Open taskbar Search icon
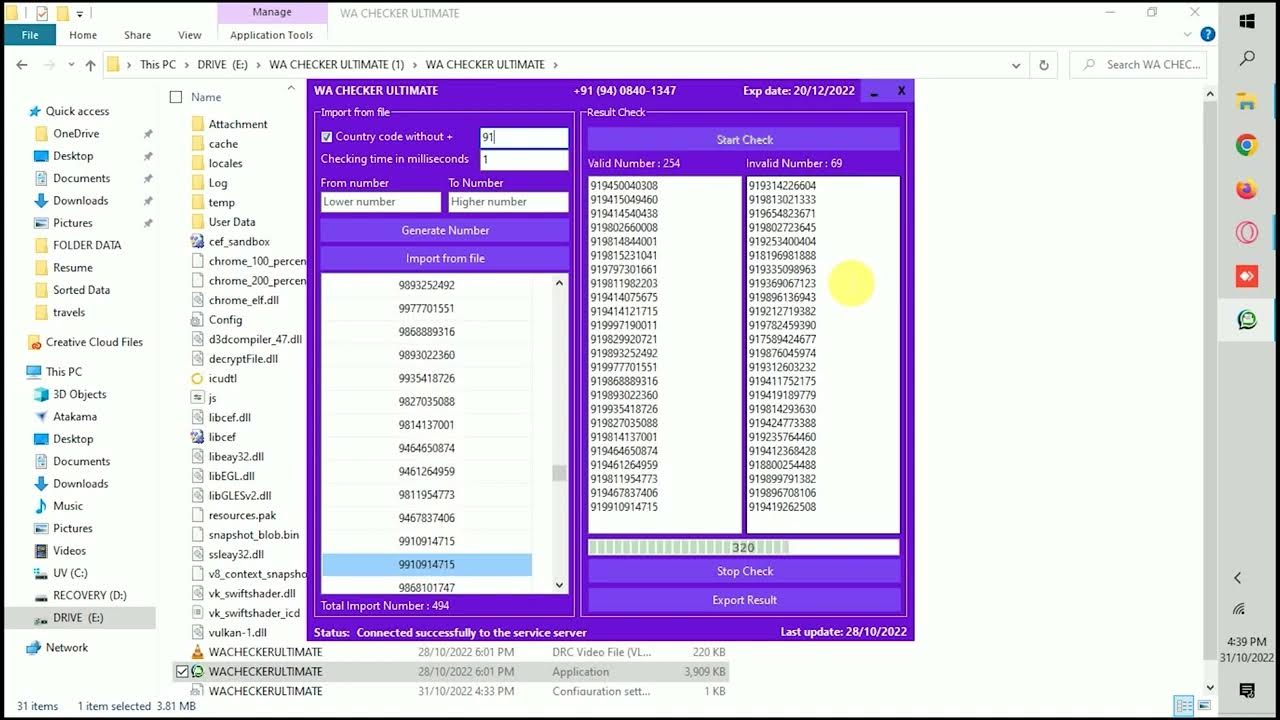The width and height of the screenshot is (1280, 720). [1247, 59]
